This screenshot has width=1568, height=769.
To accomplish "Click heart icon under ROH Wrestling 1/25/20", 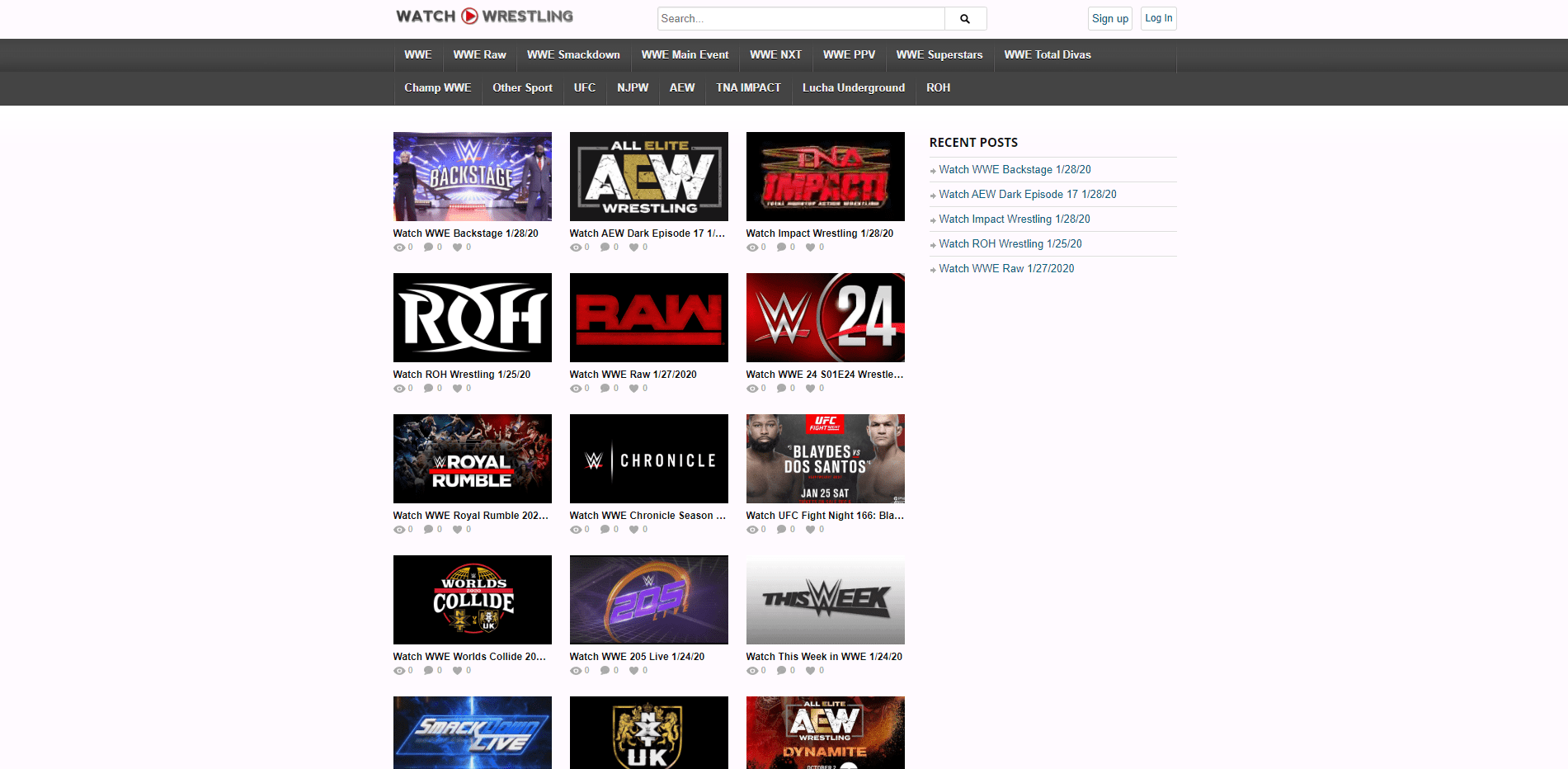I will click(458, 389).
